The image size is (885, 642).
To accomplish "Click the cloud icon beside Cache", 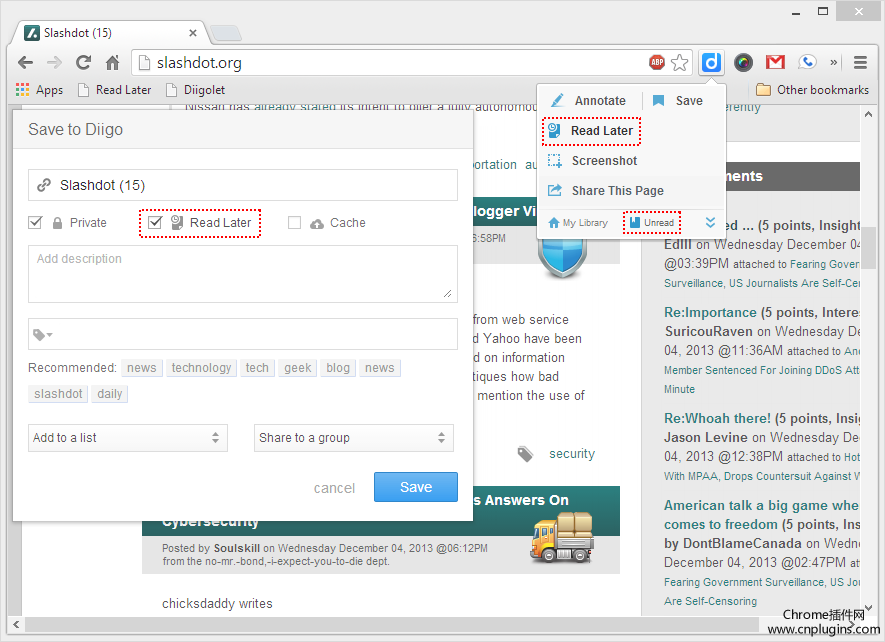I will 317,224.
